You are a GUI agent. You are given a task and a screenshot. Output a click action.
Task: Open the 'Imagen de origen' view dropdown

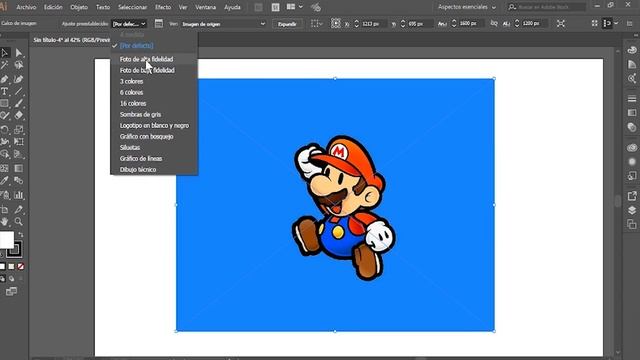click(x=223, y=24)
